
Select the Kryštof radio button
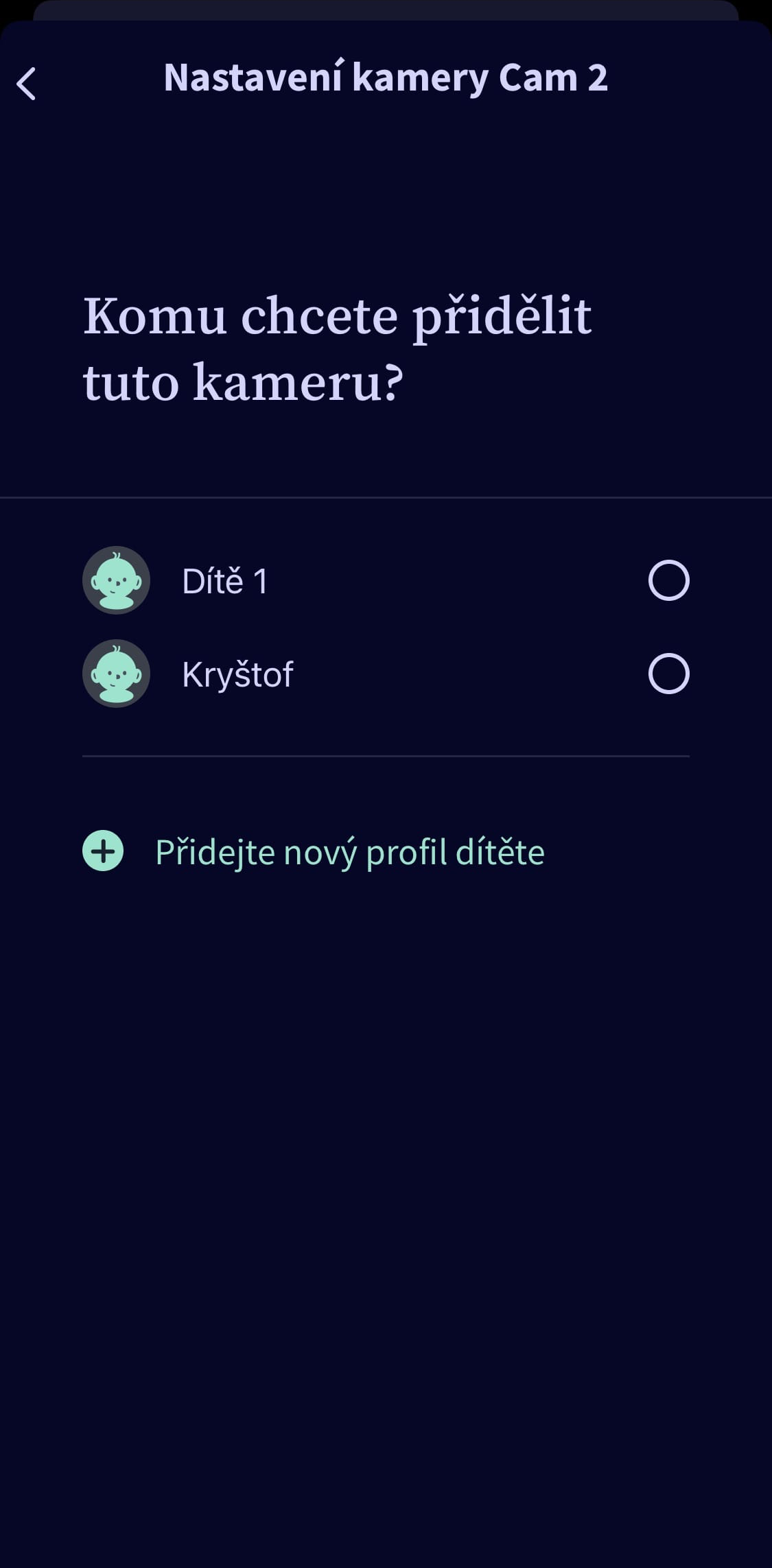(668, 674)
